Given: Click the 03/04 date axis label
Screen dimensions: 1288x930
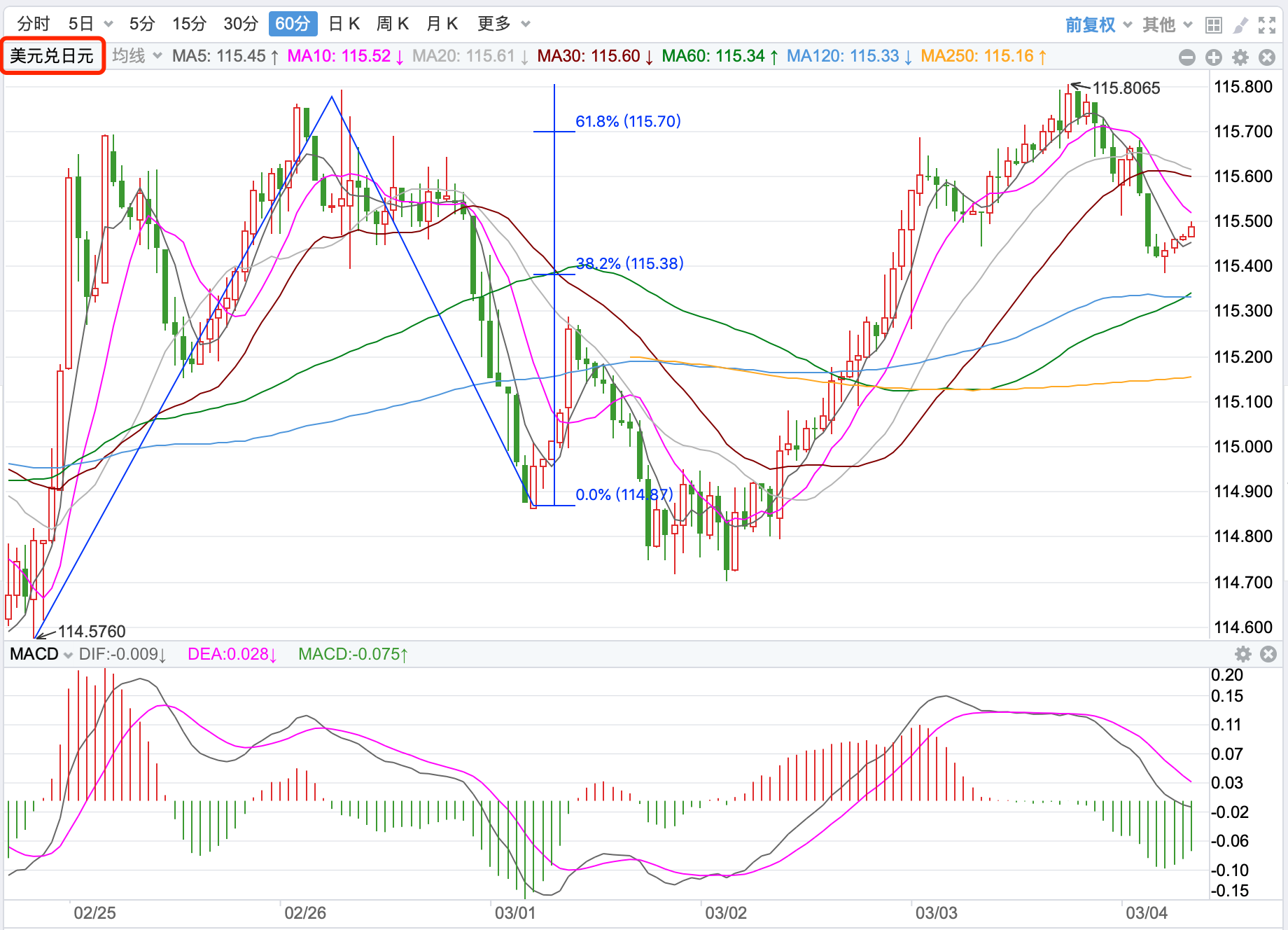Looking at the screenshot, I should click(1147, 912).
